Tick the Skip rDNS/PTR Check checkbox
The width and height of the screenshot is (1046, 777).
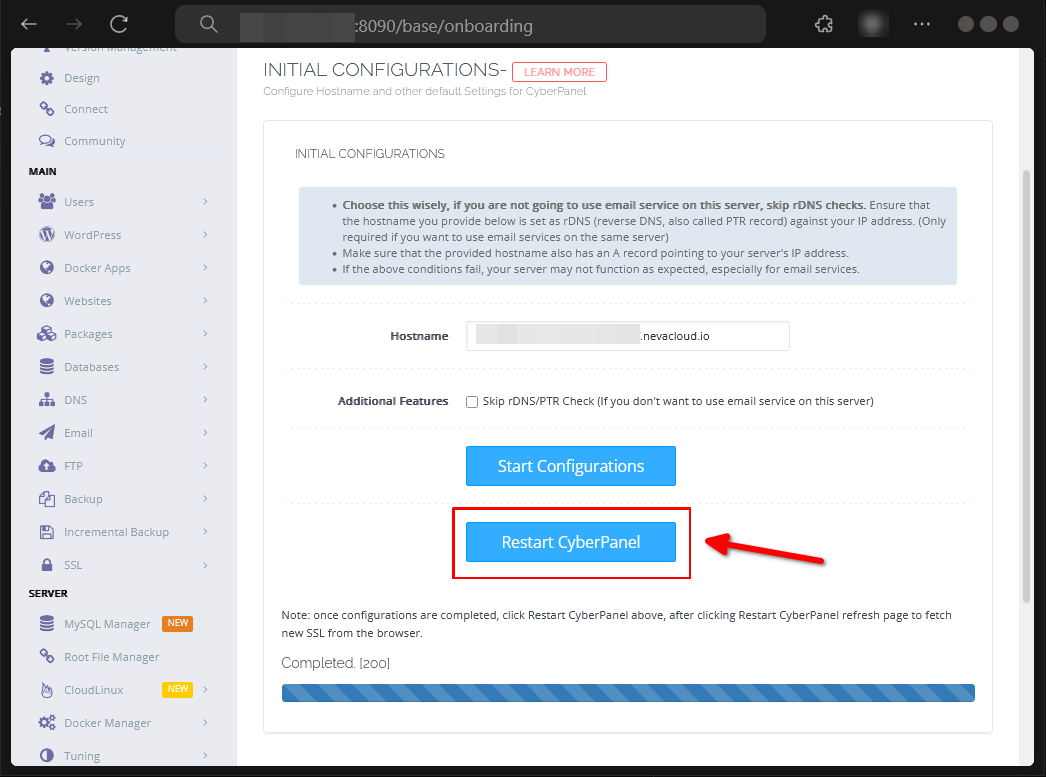click(x=472, y=402)
